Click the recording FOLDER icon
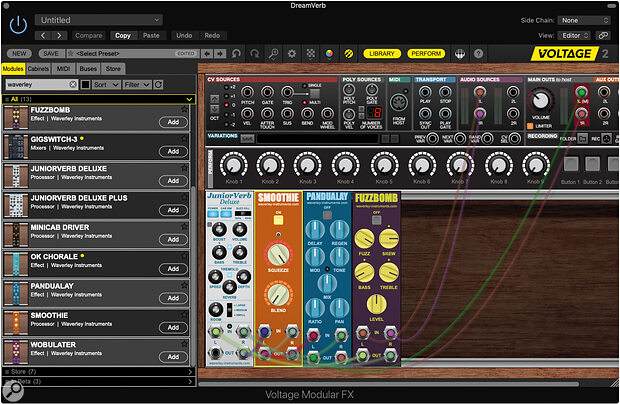 point(582,139)
